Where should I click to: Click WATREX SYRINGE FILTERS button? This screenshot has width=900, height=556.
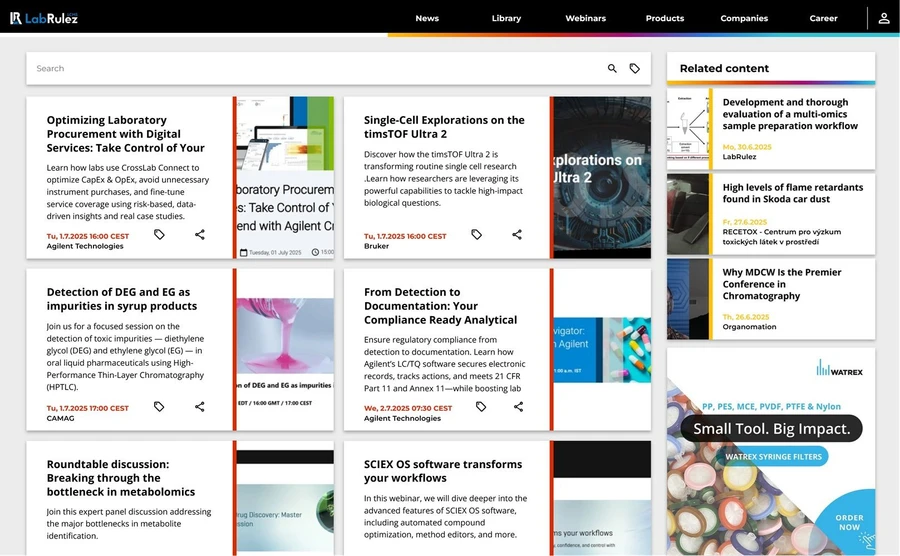click(x=773, y=457)
